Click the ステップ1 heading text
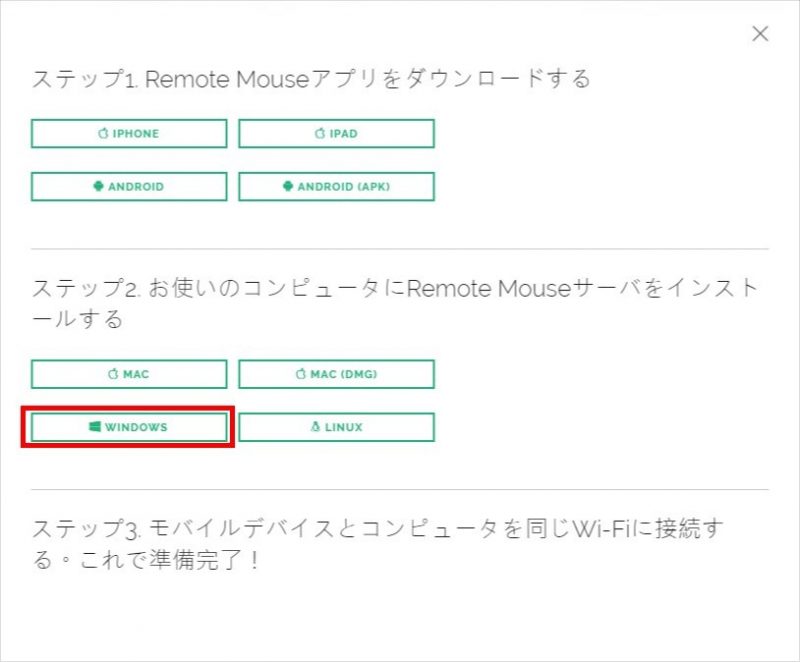 tap(311, 79)
